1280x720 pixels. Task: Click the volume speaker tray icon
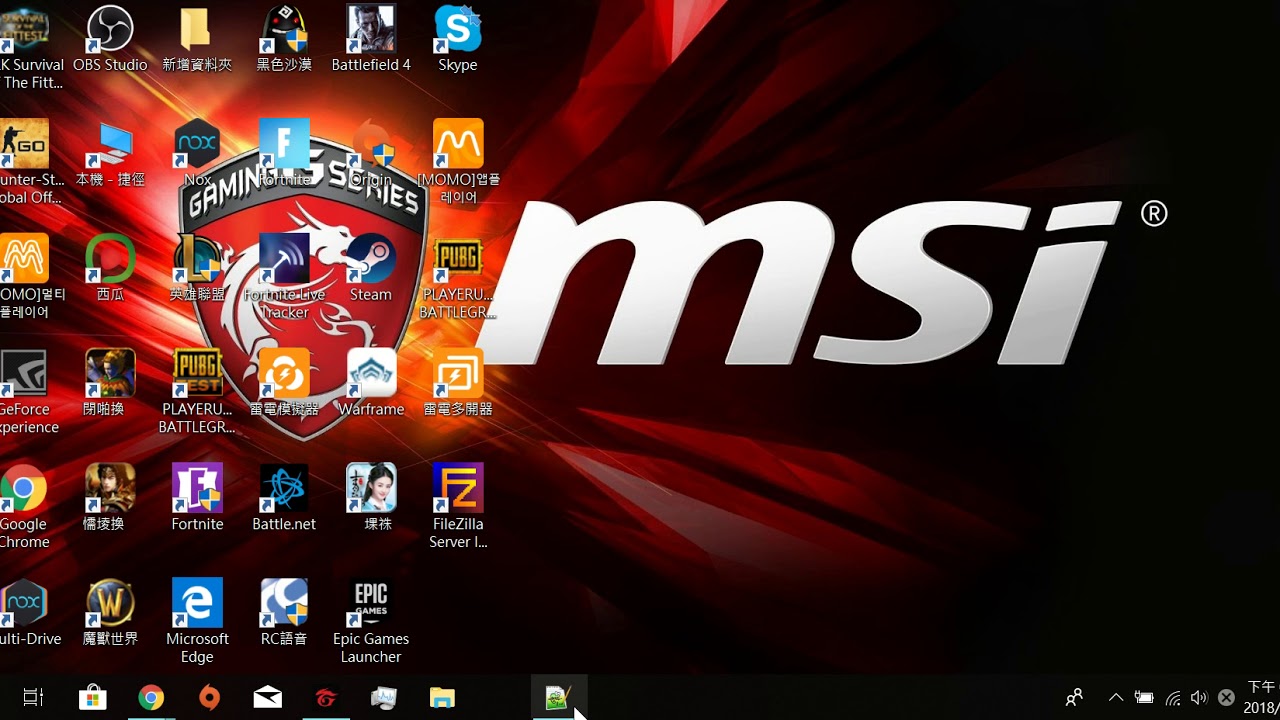click(x=1199, y=698)
